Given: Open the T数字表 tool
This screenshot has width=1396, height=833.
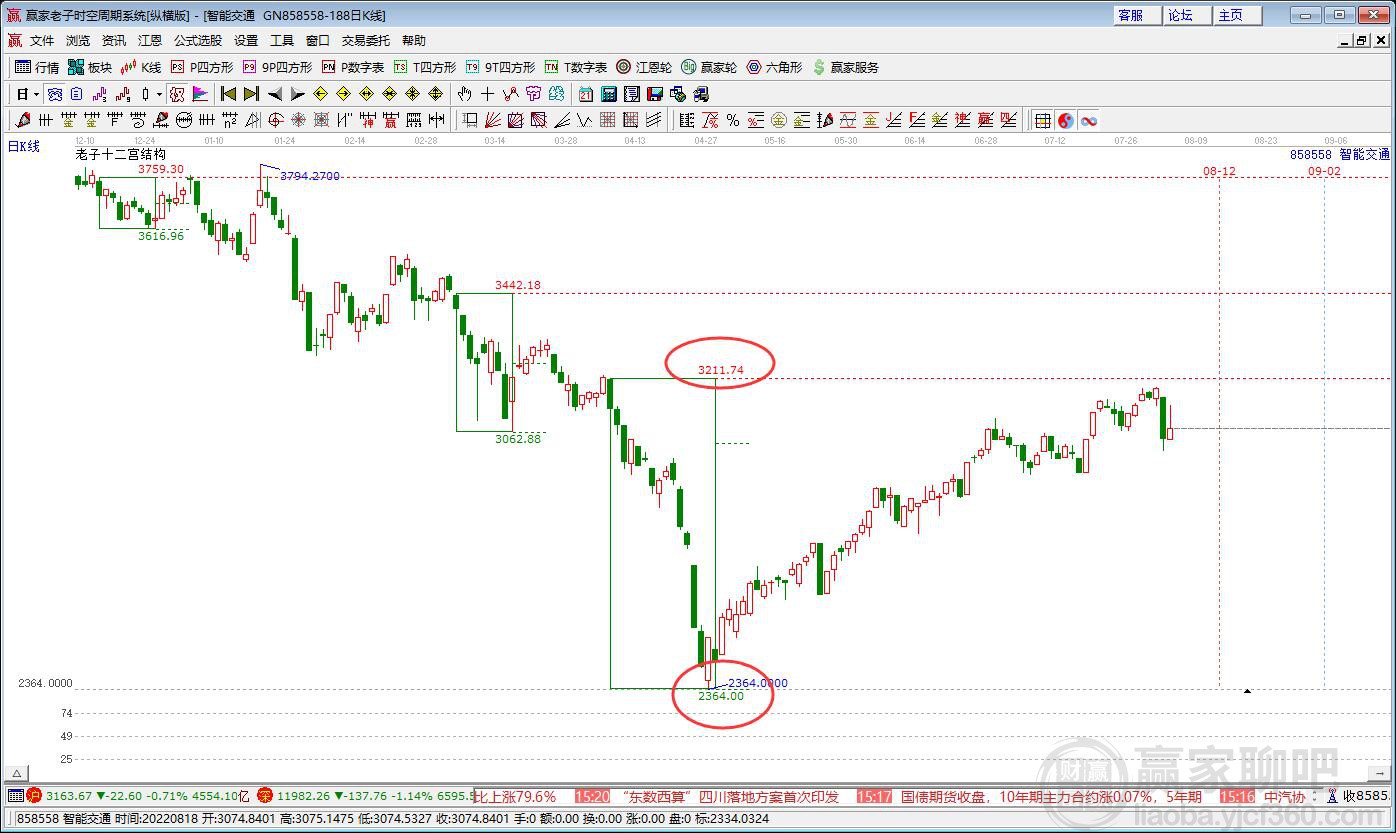Looking at the screenshot, I should [x=576, y=67].
